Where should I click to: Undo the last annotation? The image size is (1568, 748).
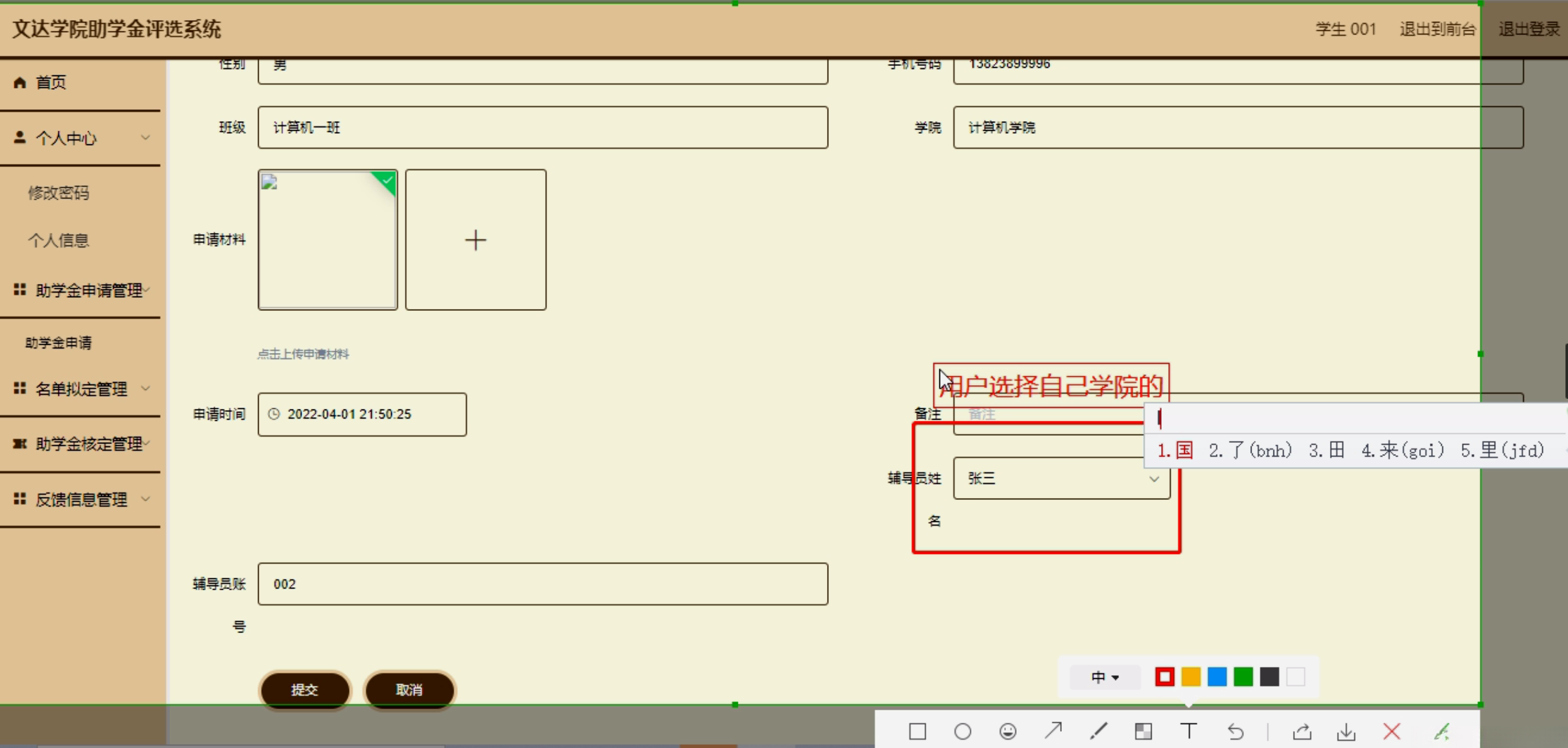click(1235, 731)
